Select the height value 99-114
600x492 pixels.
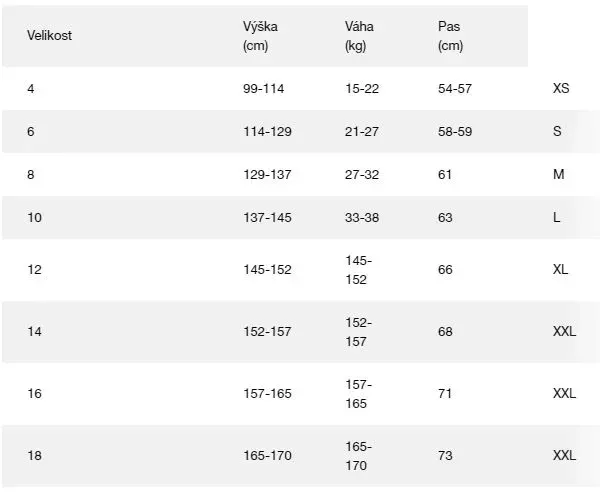[x=264, y=88]
